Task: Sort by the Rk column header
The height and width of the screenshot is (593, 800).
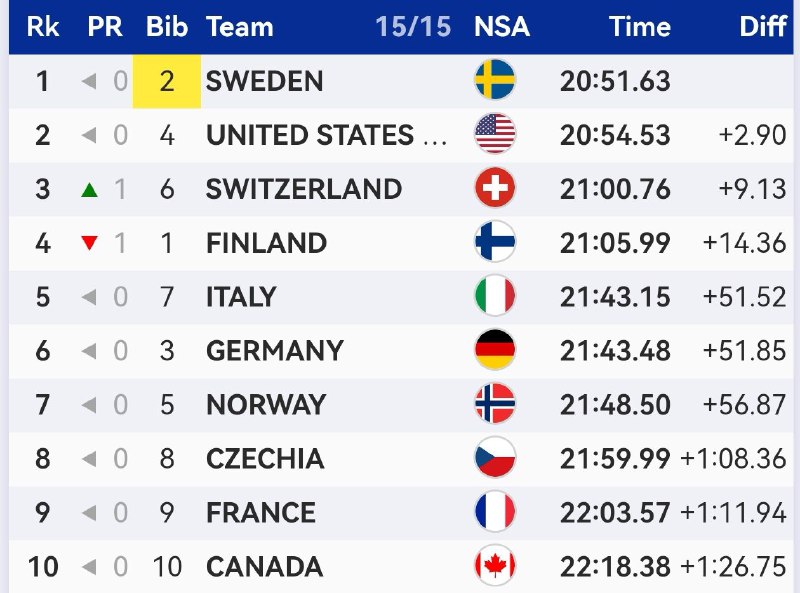Action: click(43, 27)
